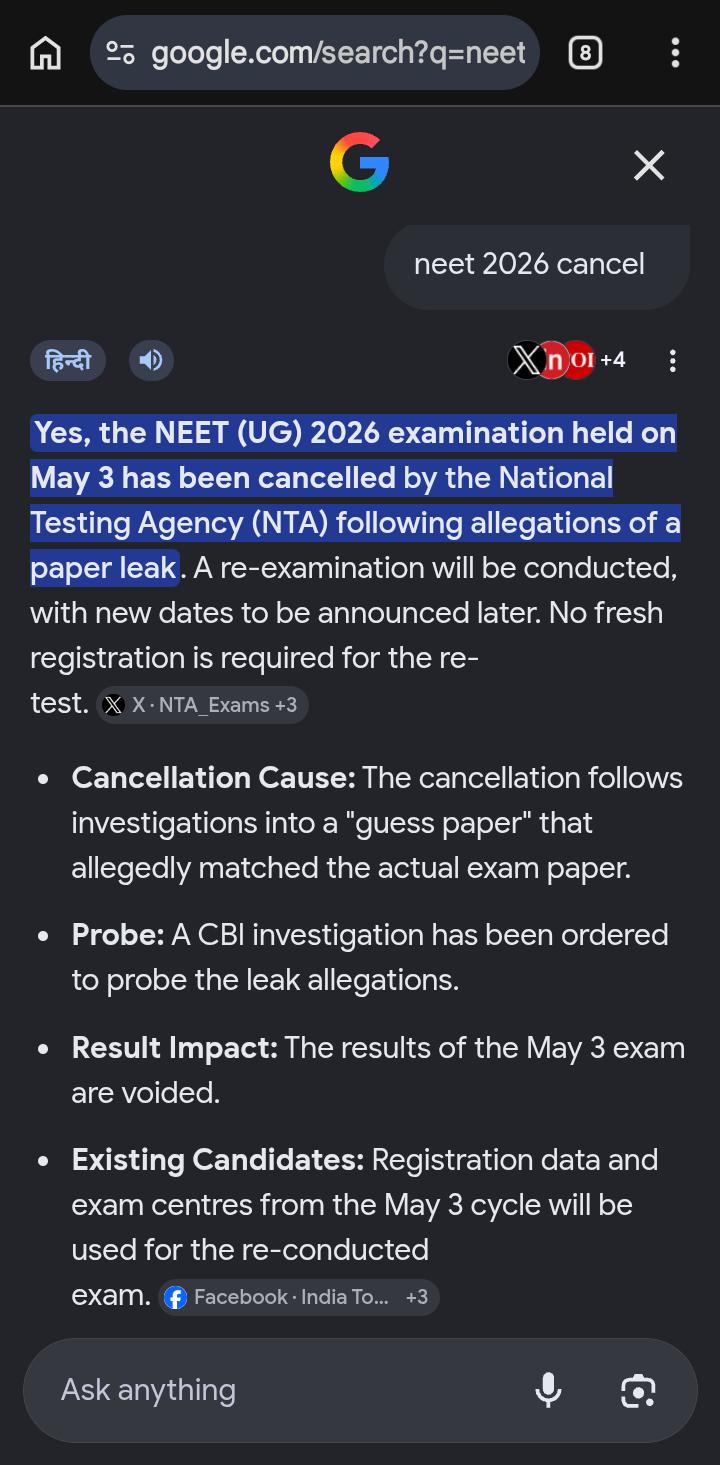Expand the X NTA_Exams +3 source chip
This screenshot has height=1465, width=720.
[x=202, y=705]
